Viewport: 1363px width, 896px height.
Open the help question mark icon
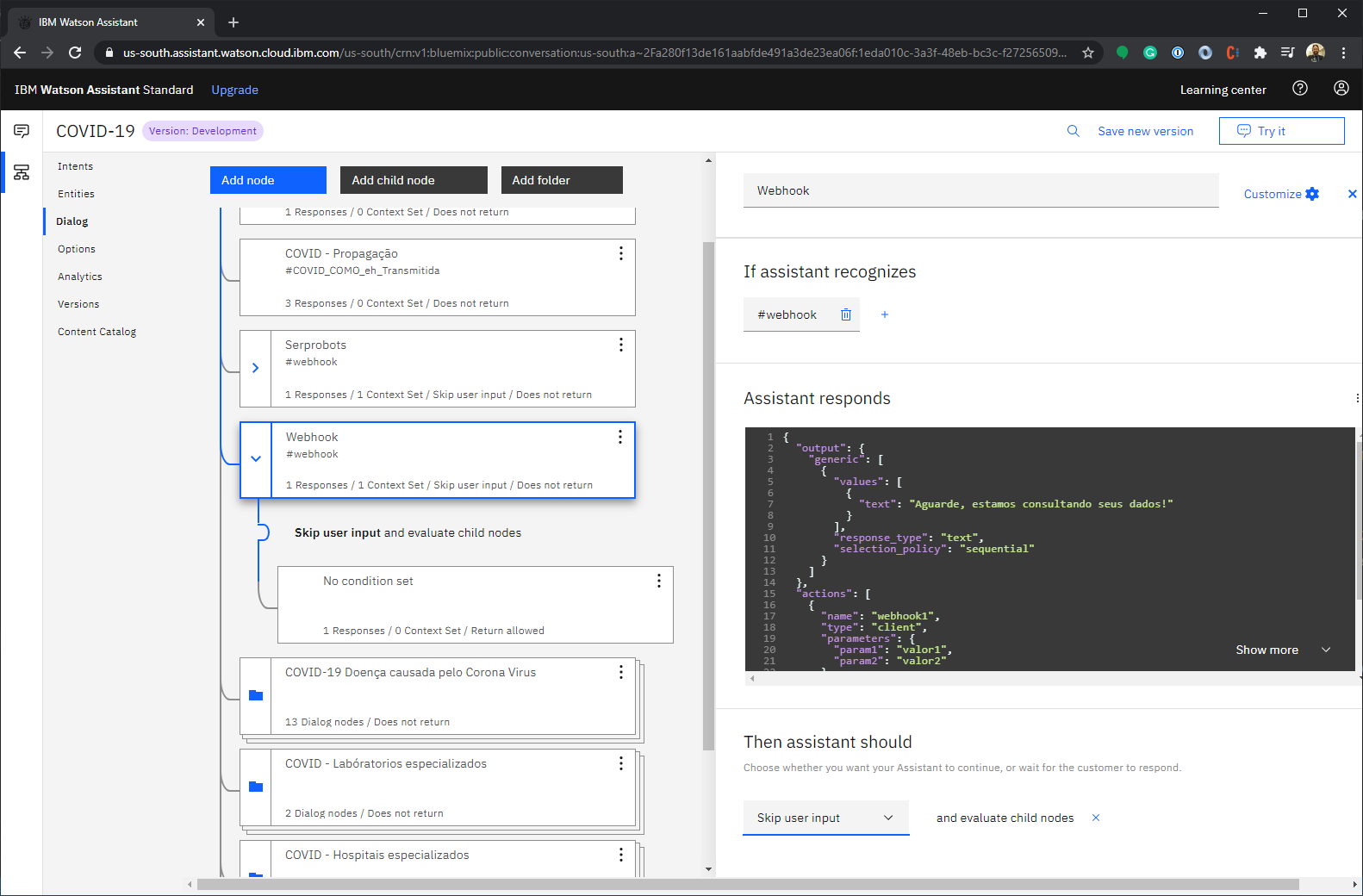pos(1300,88)
